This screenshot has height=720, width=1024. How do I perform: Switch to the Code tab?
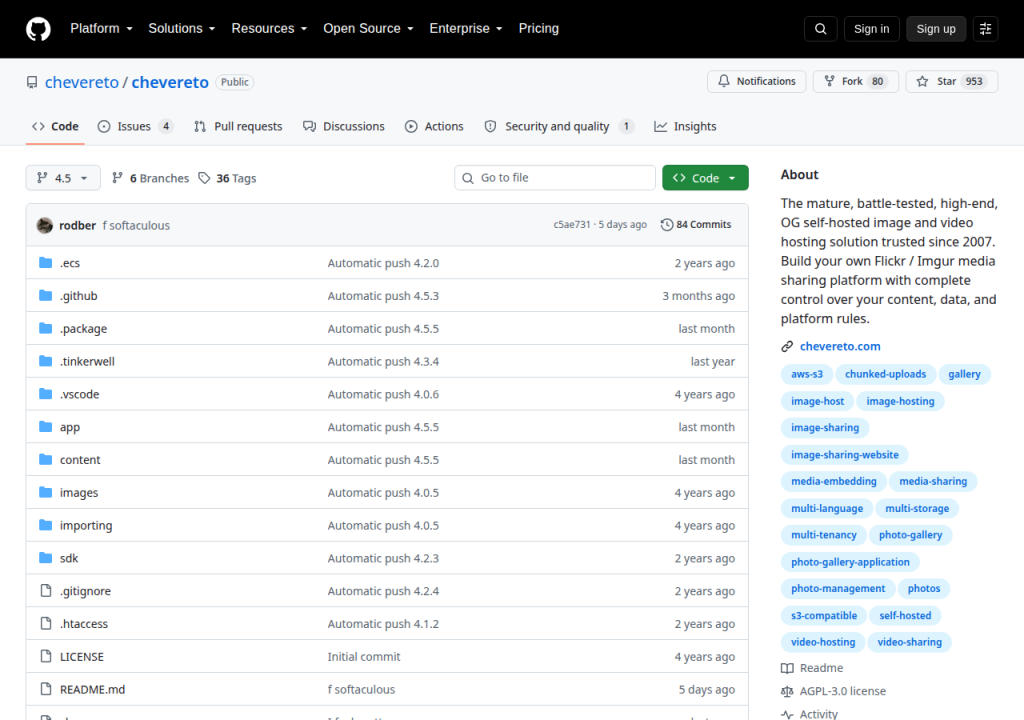[x=56, y=127]
